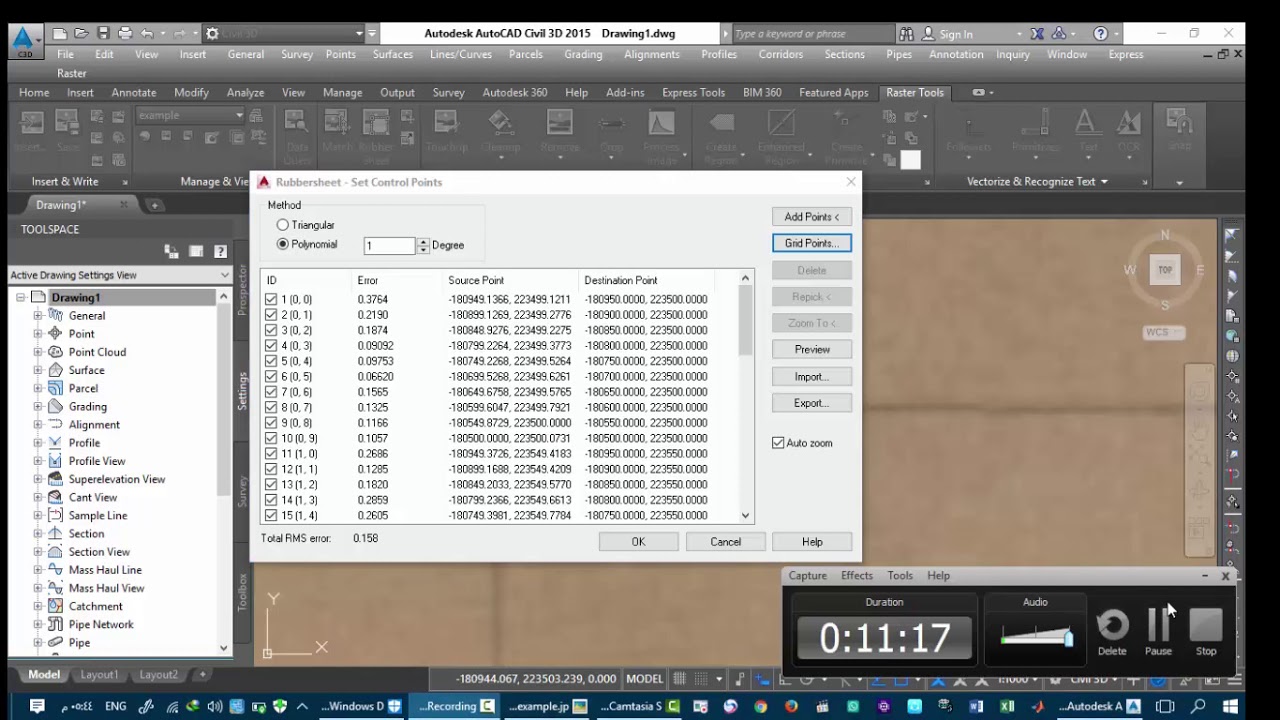Image resolution: width=1280 pixels, height=720 pixels.
Task: Collapse the Drawing1 root node in Toolspace
Action: pos(20,297)
